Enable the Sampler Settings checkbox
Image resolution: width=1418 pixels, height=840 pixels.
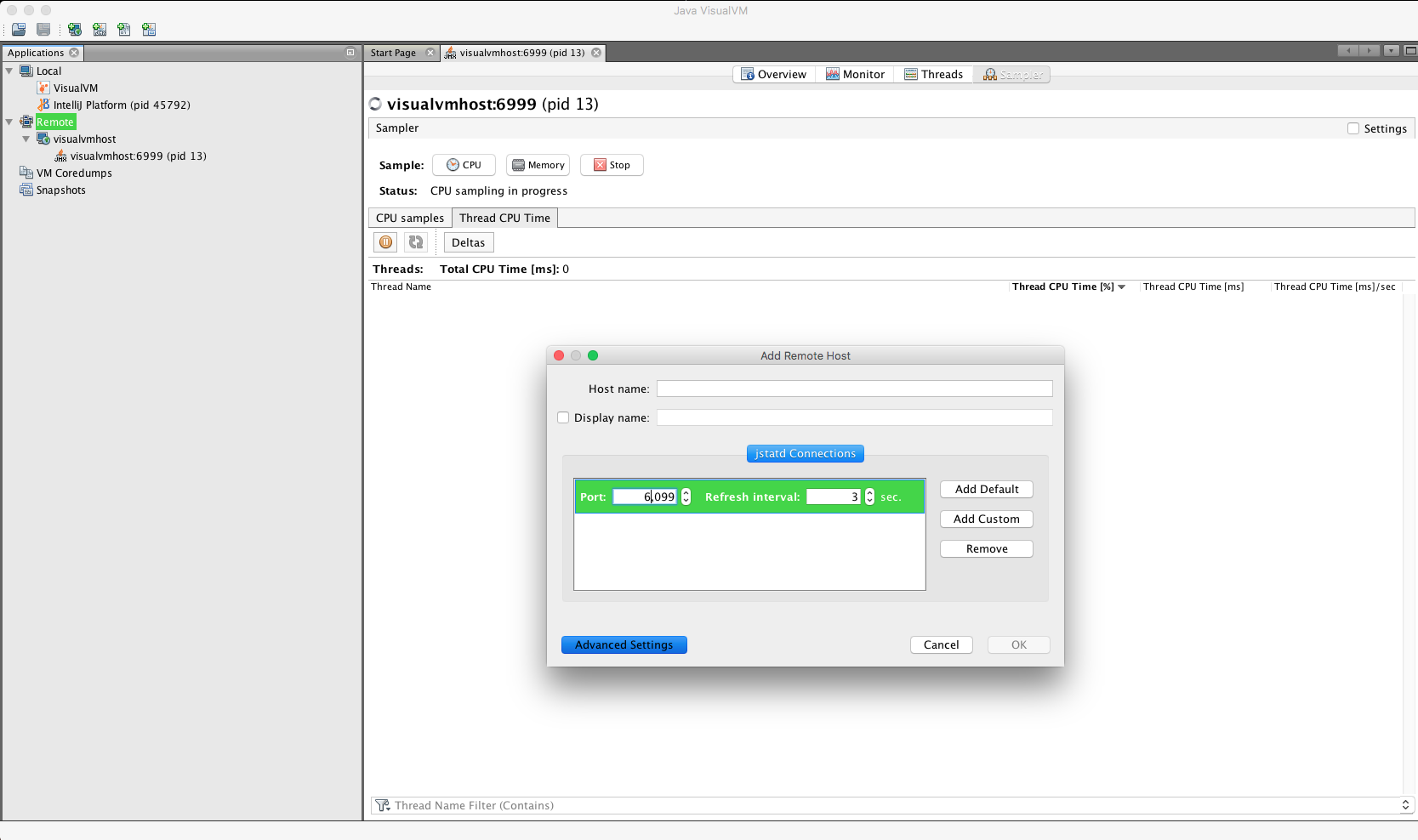[1353, 128]
